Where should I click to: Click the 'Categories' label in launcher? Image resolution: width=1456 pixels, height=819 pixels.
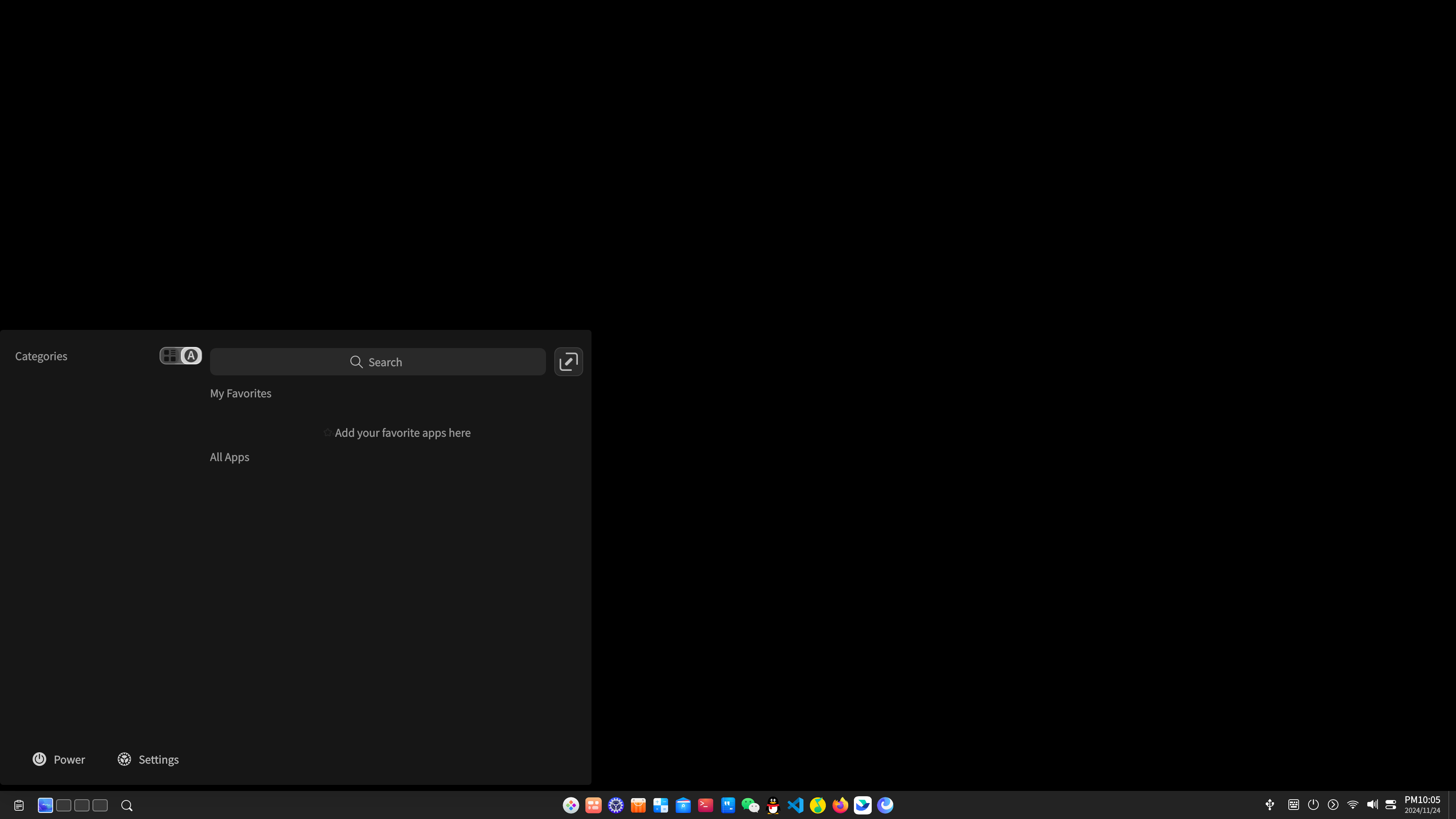pyautogui.click(x=41, y=356)
